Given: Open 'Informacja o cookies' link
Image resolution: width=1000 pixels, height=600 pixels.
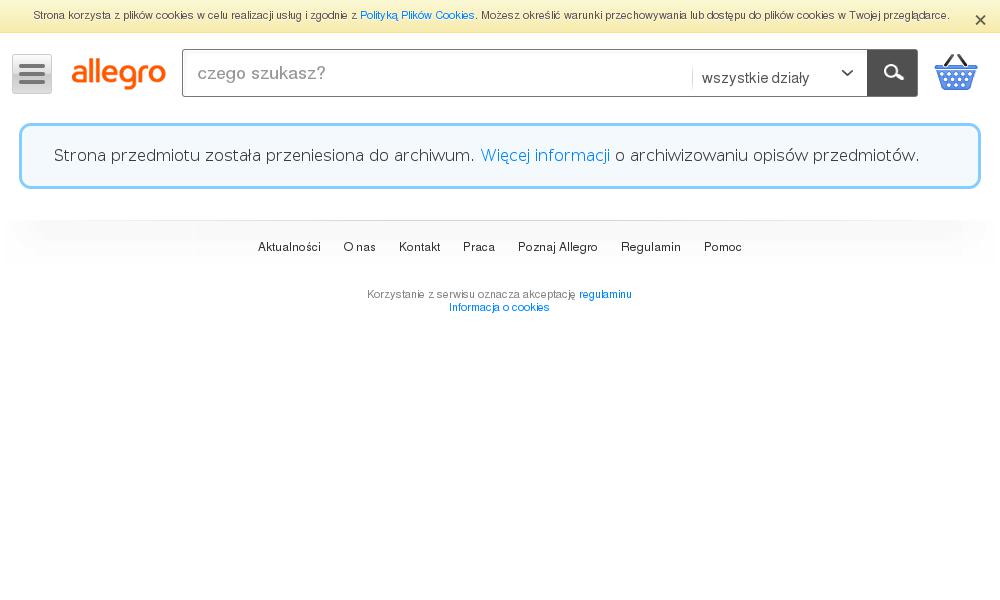Looking at the screenshot, I should click(x=499, y=307).
